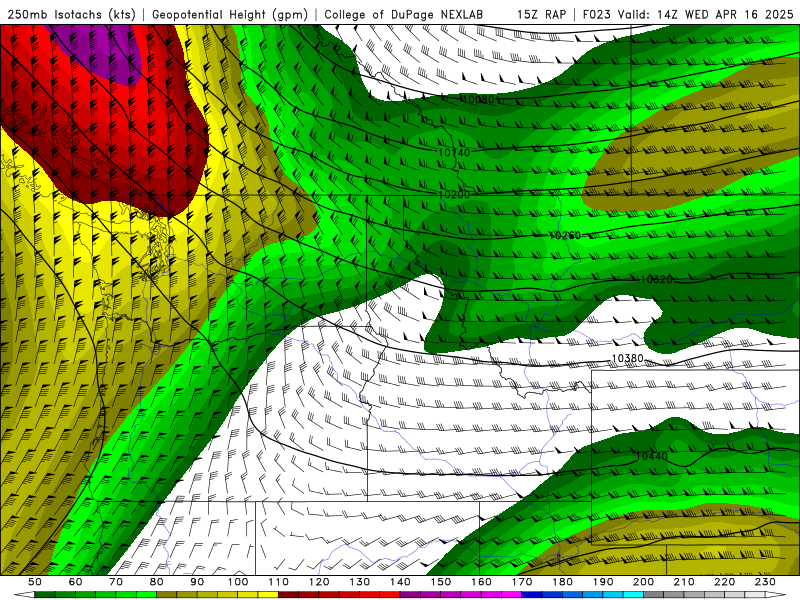Click the left arrow end of color bar

coord(24,594)
